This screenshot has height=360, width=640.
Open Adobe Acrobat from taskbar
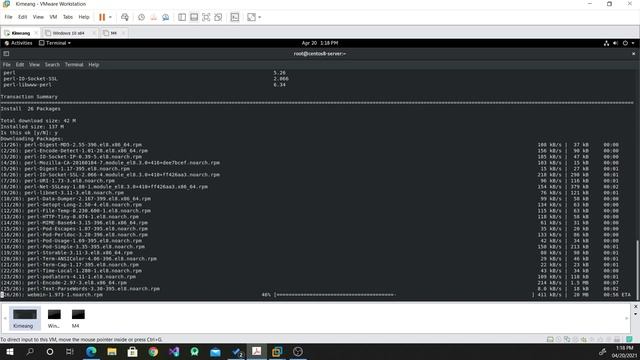pos(256,351)
